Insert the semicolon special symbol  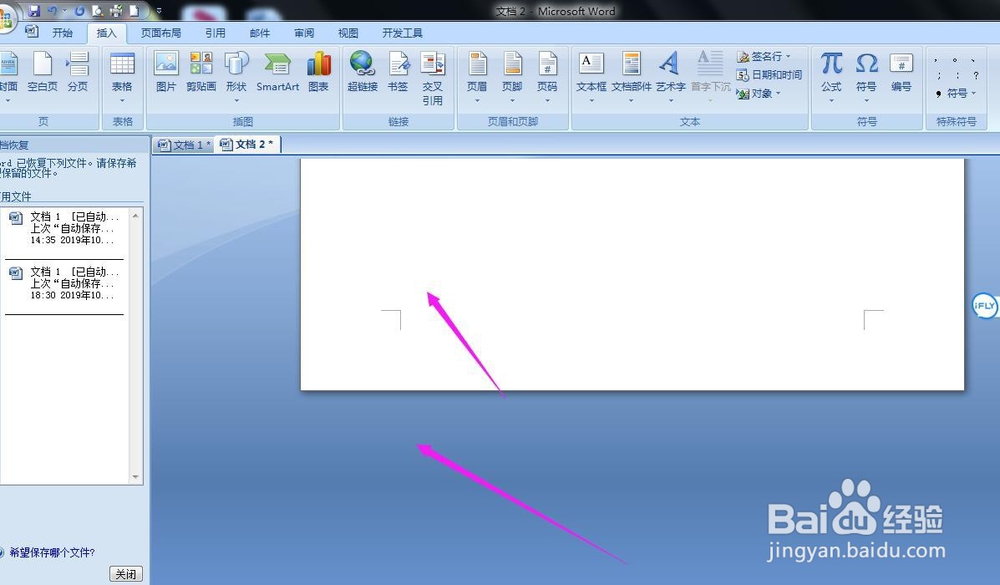[939, 75]
